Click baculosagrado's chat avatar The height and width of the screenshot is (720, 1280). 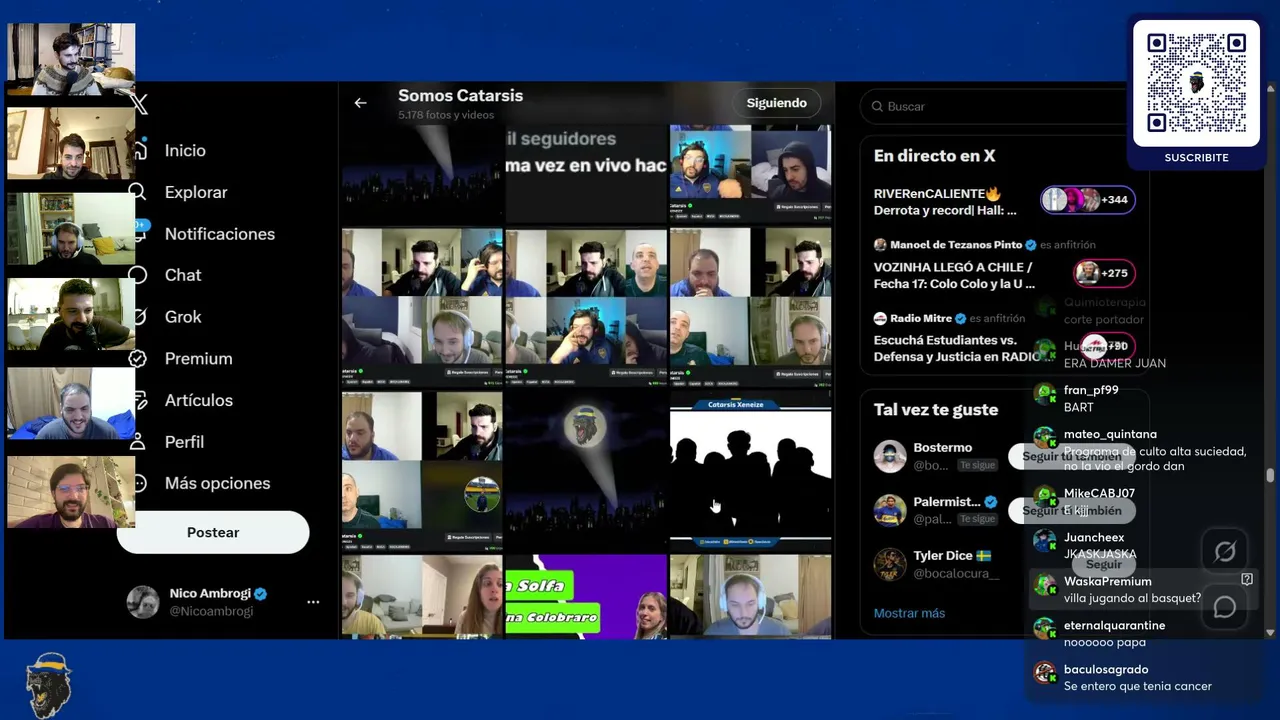point(1045,673)
